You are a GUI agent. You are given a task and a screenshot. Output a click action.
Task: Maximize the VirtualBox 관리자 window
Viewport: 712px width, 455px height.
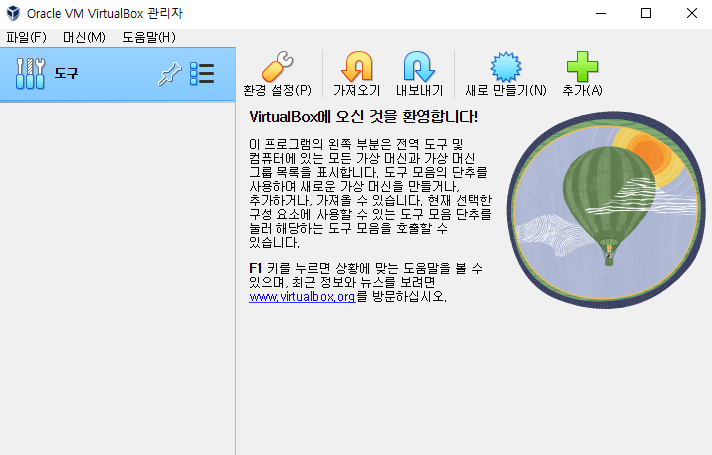[646, 13]
